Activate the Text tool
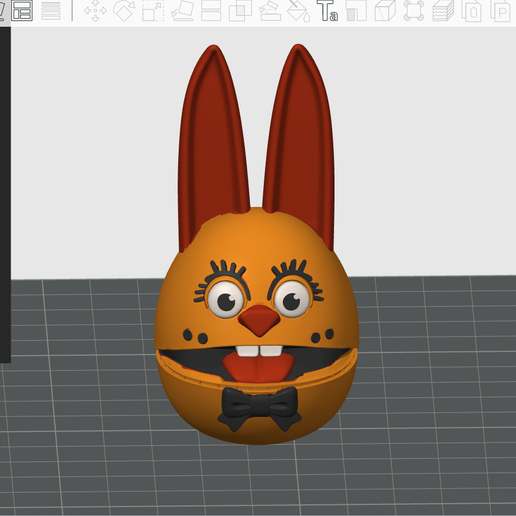 327,11
